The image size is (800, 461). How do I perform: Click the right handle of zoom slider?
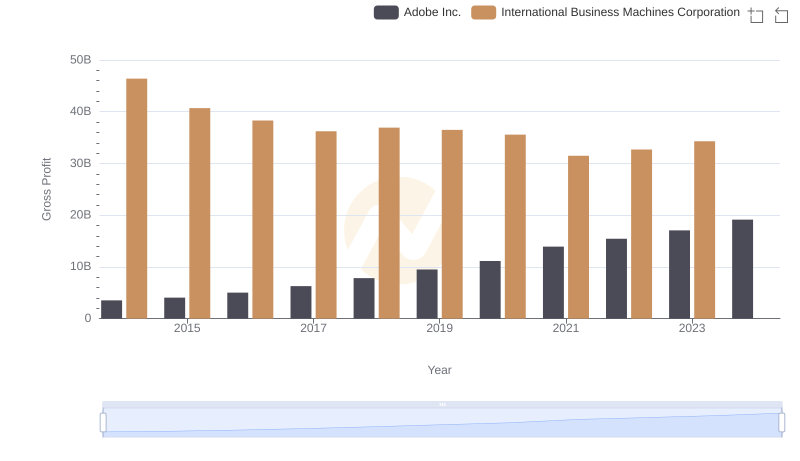pyautogui.click(x=782, y=423)
